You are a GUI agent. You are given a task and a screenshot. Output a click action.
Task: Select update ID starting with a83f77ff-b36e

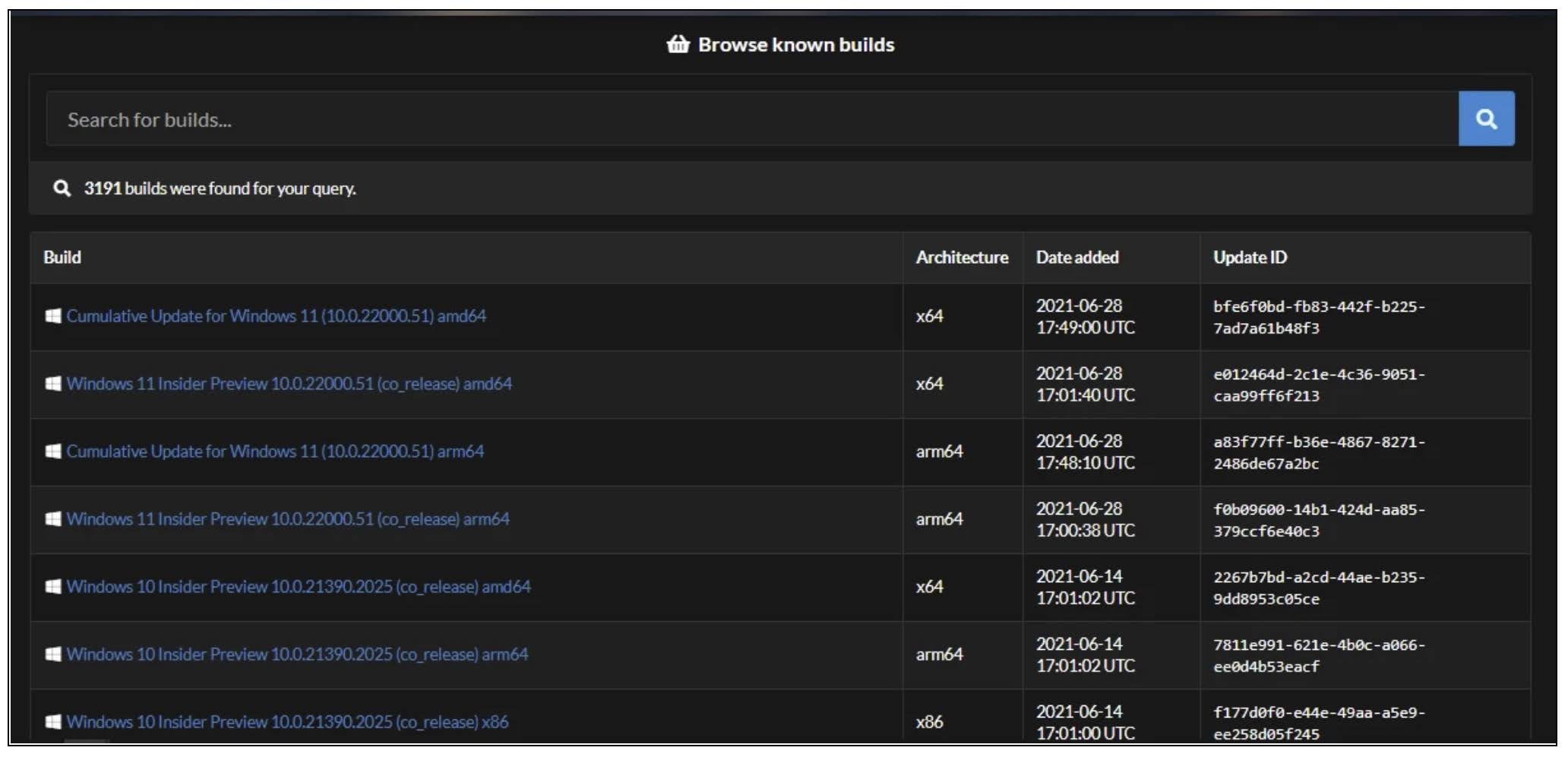[1319, 453]
